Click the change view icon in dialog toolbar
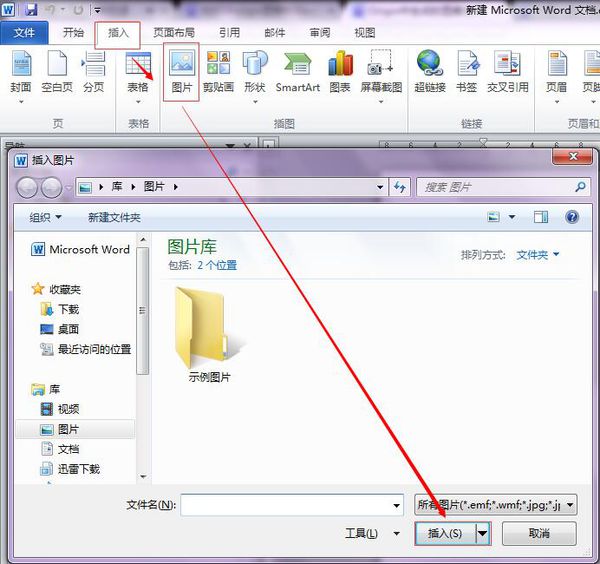The height and width of the screenshot is (564, 600). point(494,217)
